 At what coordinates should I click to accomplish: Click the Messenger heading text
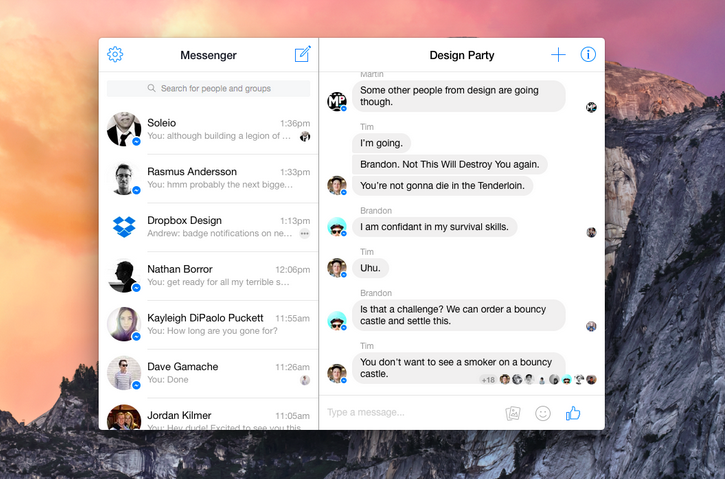209,55
